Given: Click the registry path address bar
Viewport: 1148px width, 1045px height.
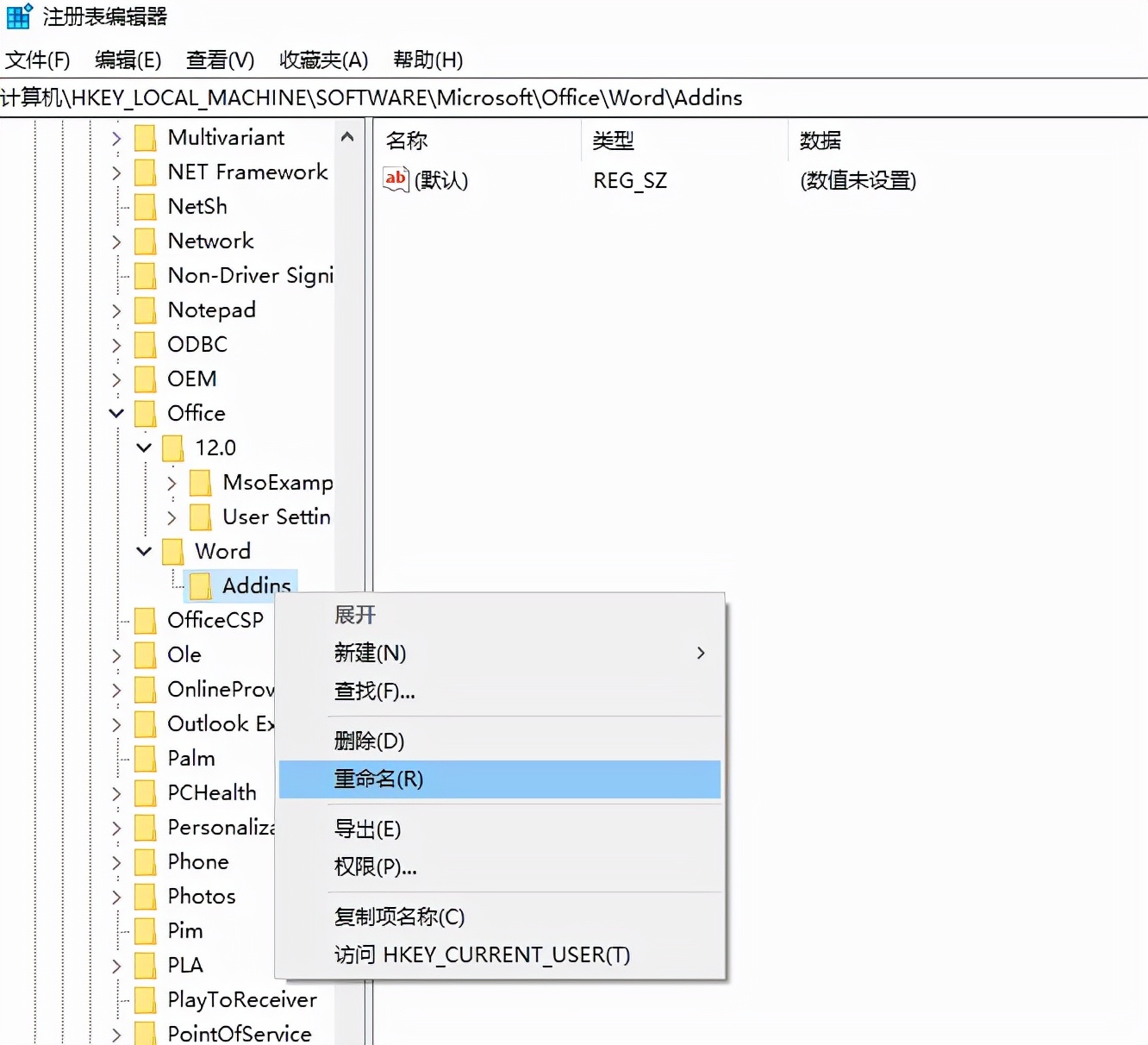Looking at the screenshot, I should pos(574,97).
